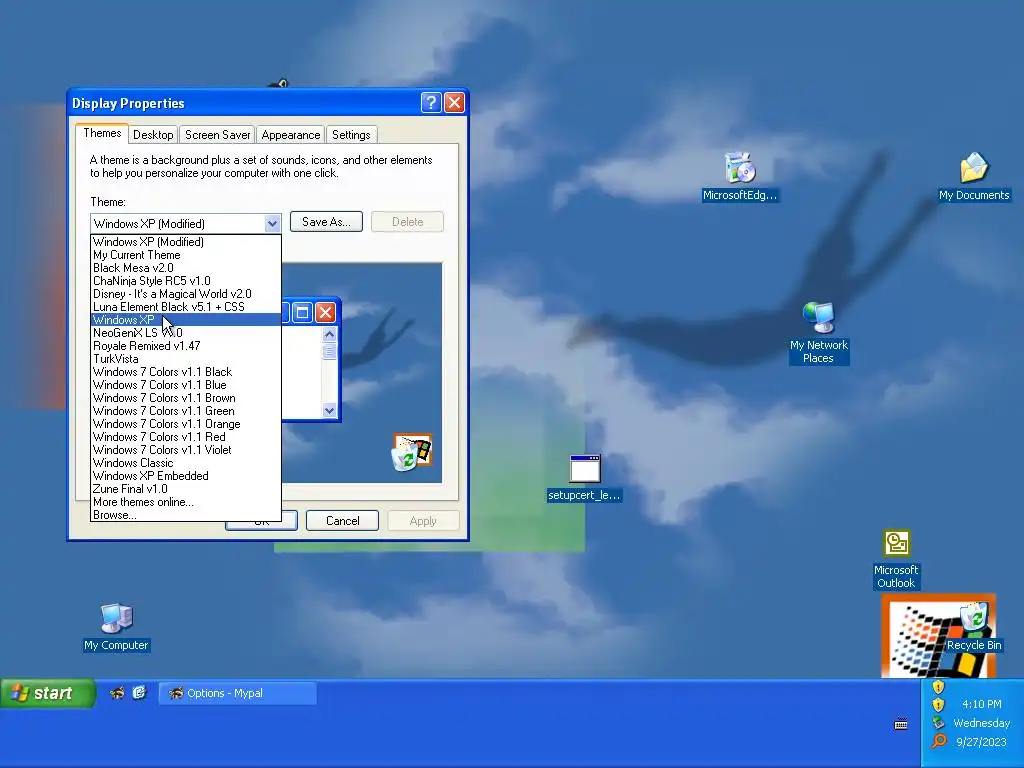Select Windows 7 Colors v1.1 Orange
Screen dimensions: 1024x768
pos(185,424)
